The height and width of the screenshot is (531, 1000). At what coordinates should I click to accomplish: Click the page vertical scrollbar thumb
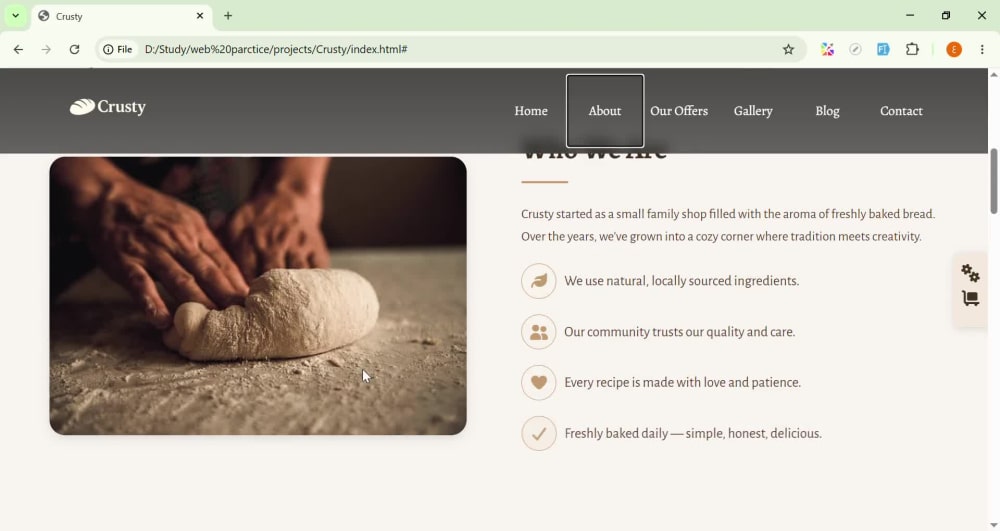(x=994, y=181)
